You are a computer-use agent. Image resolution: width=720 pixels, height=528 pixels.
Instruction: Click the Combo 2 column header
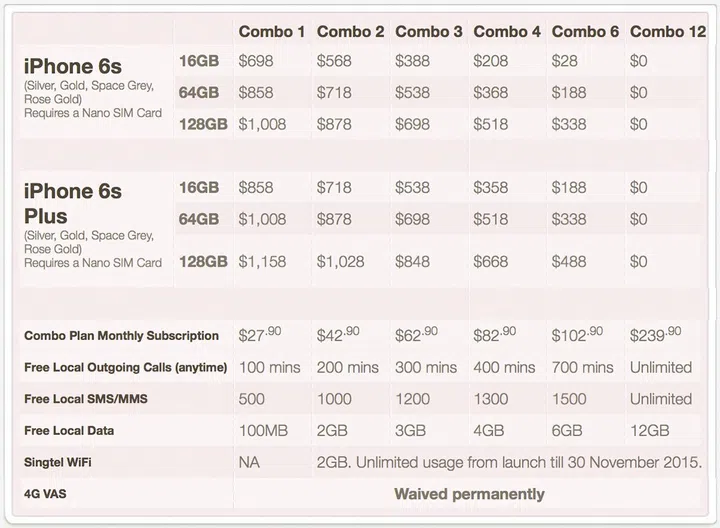350,32
